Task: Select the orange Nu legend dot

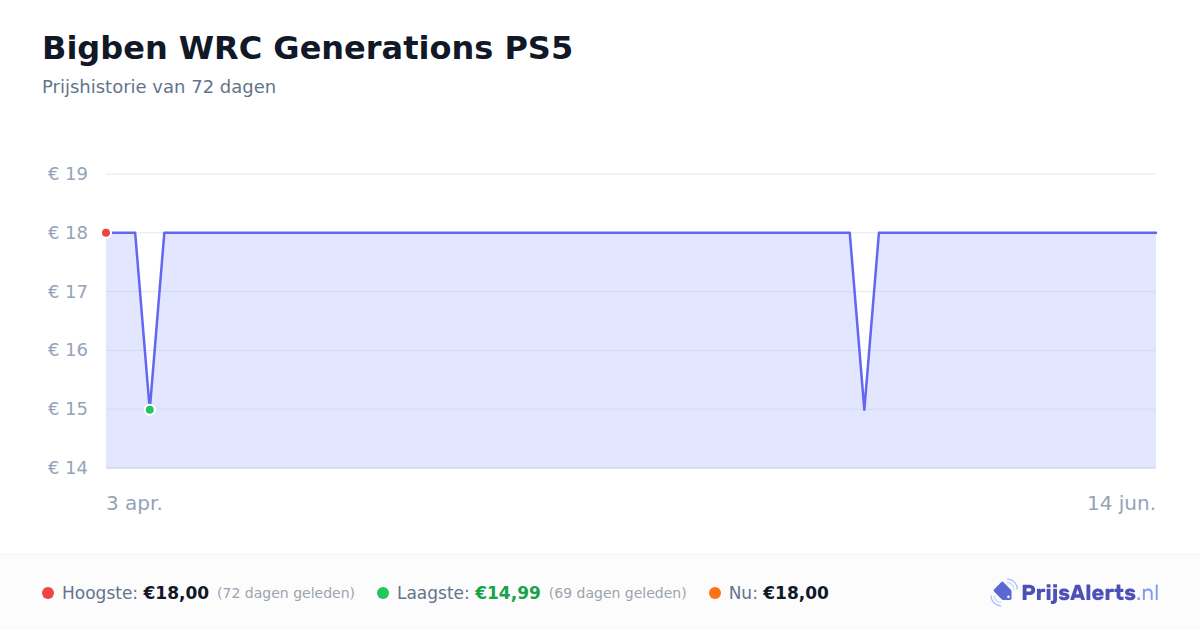Action: [715, 593]
